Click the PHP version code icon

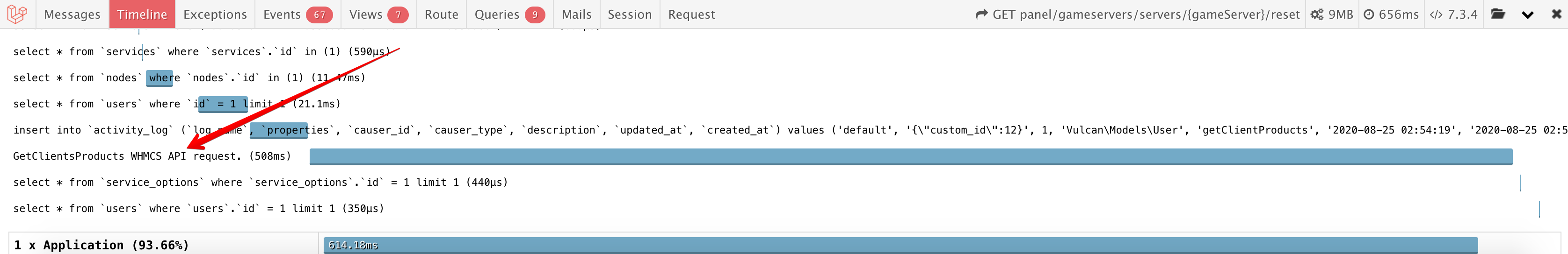pyautogui.click(x=1436, y=14)
